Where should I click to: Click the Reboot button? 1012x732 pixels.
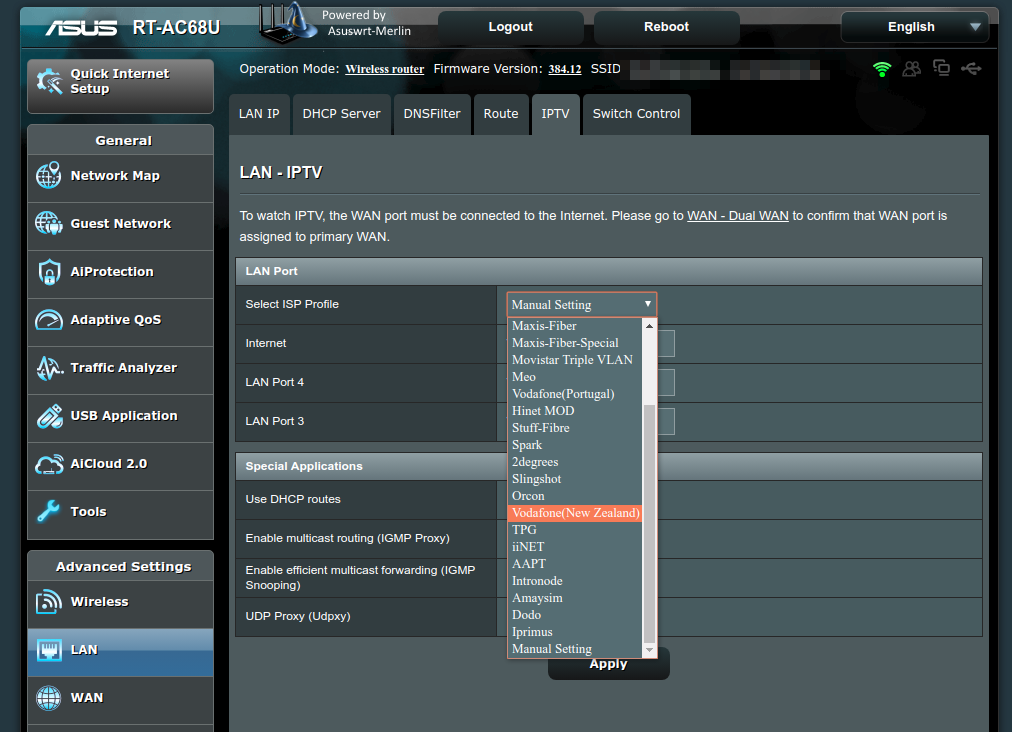[x=666, y=27]
